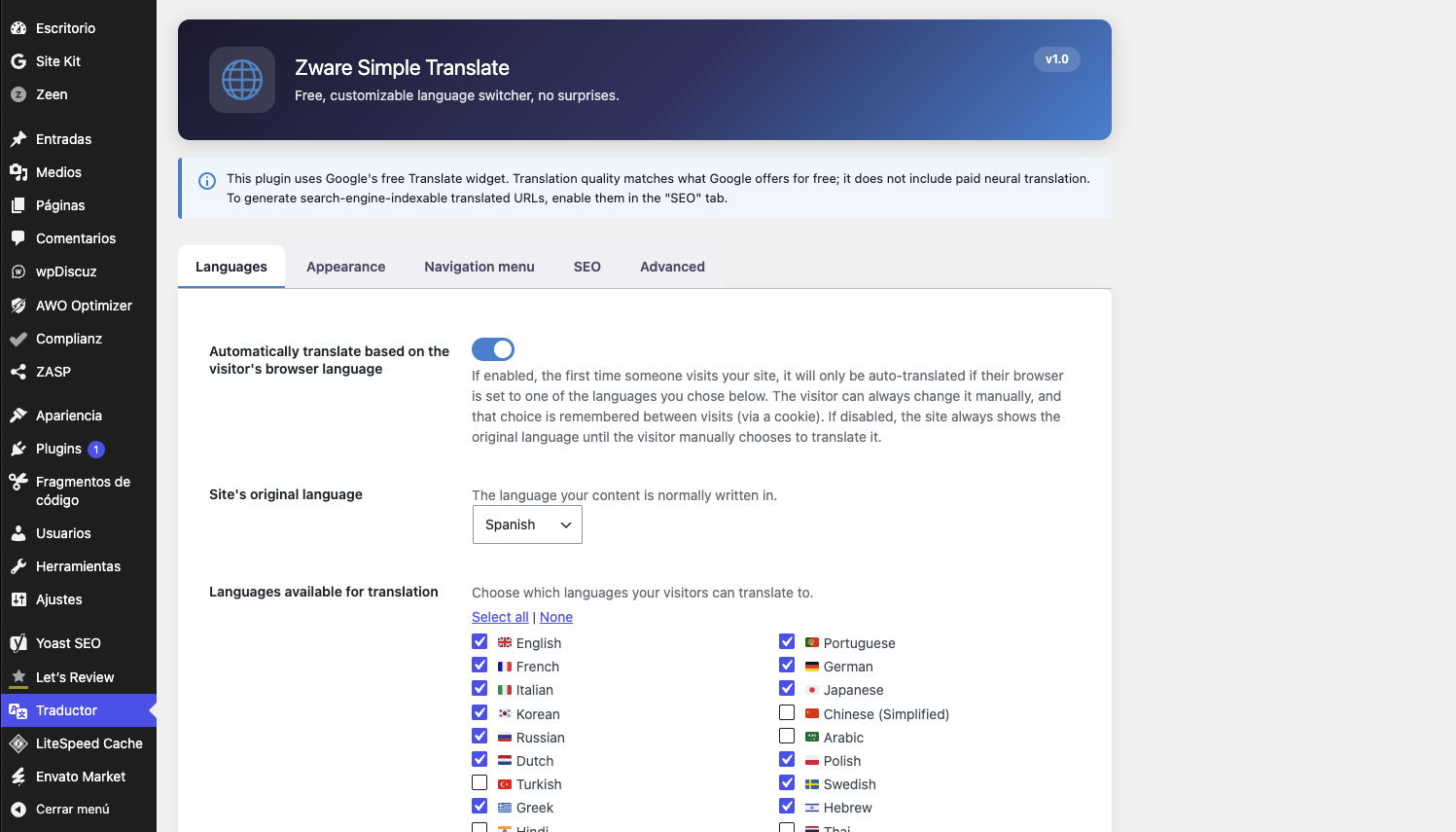Uncheck the Polish language checkbox
The height and width of the screenshot is (832, 1456).
[x=787, y=759]
